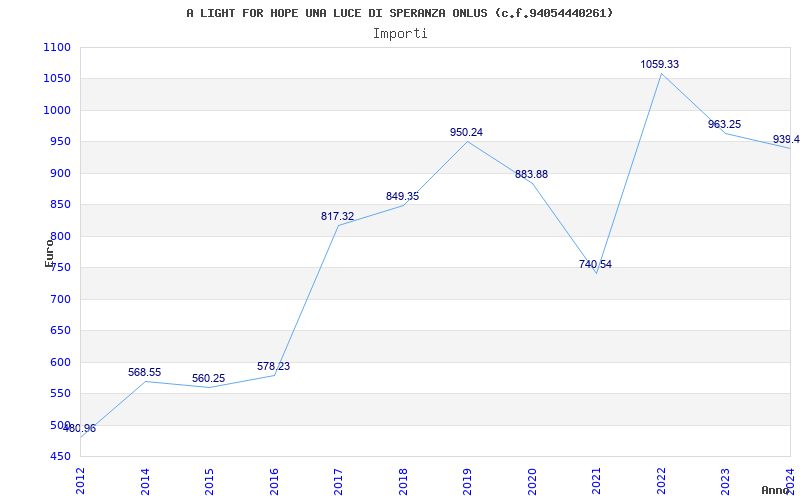800x500 pixels.
Task: Select data label 578.23
Action: 273,366
